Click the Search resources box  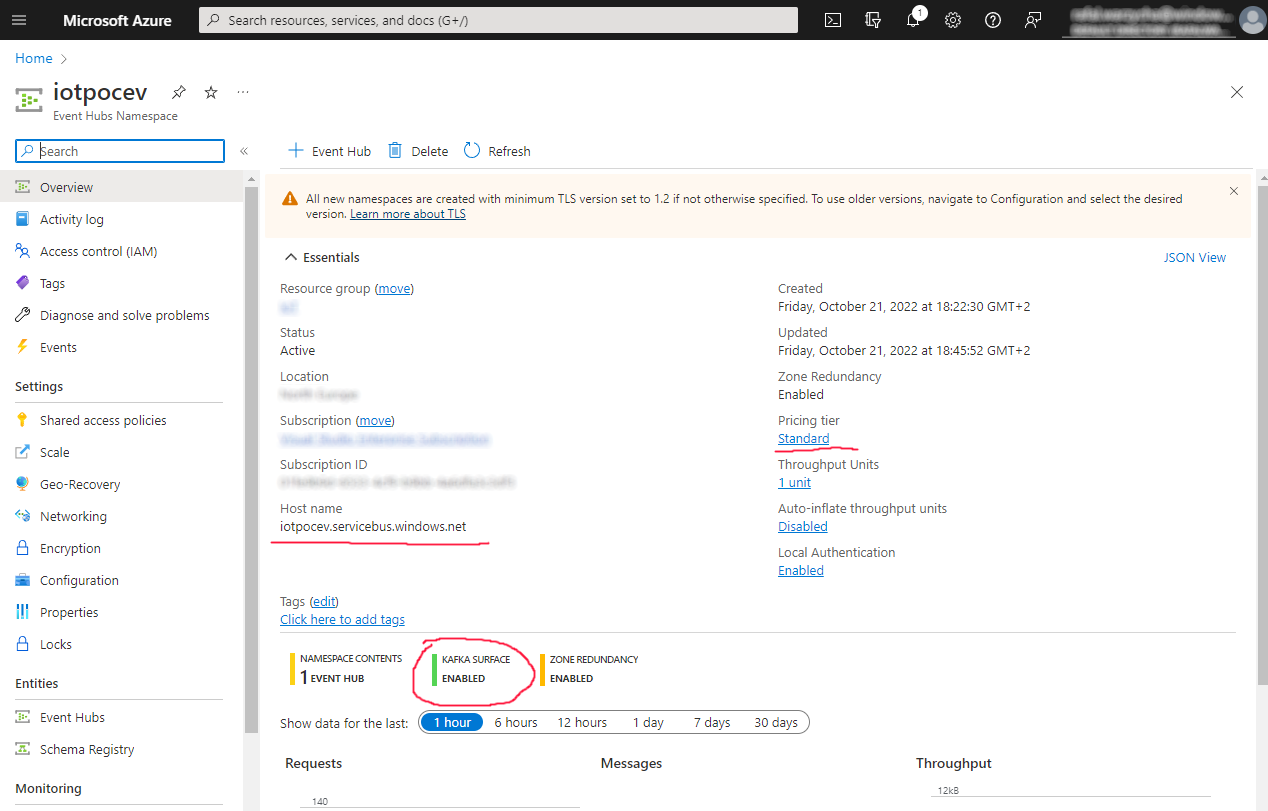[x=498, y=20]
